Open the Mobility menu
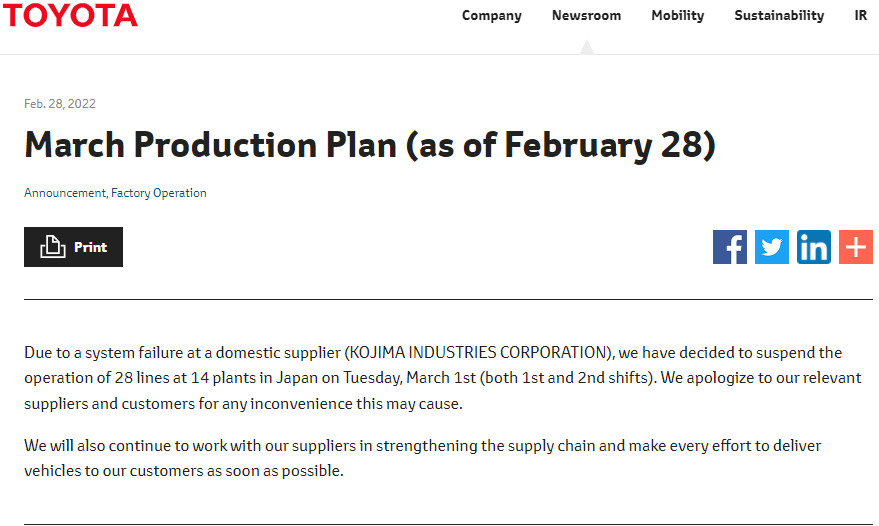This screenshot has height=526, width=879. tap(678, 15)
